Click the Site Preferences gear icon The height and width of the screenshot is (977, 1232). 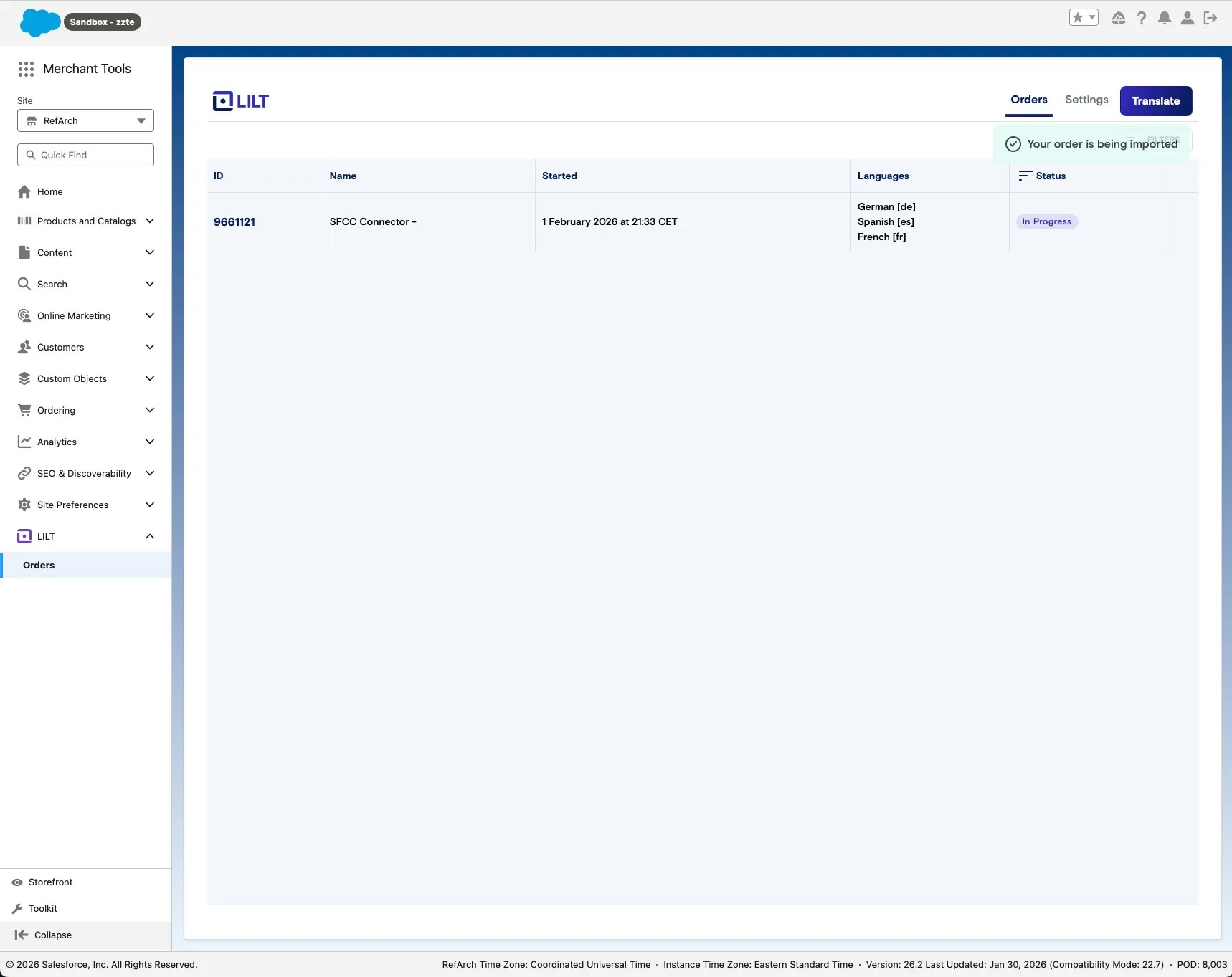24,505
